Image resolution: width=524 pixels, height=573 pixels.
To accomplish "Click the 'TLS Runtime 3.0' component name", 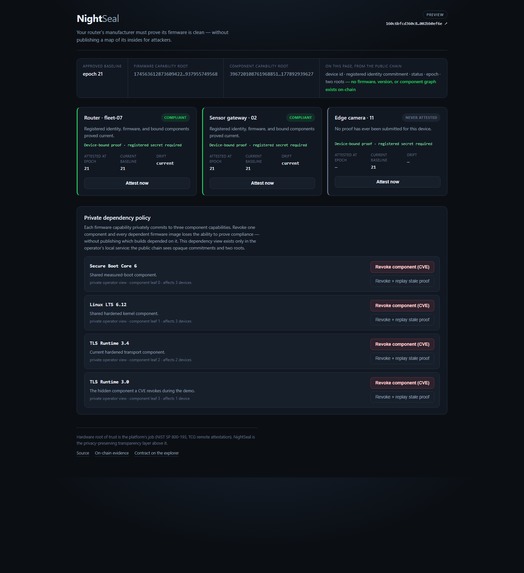I will tap(109, 382).
